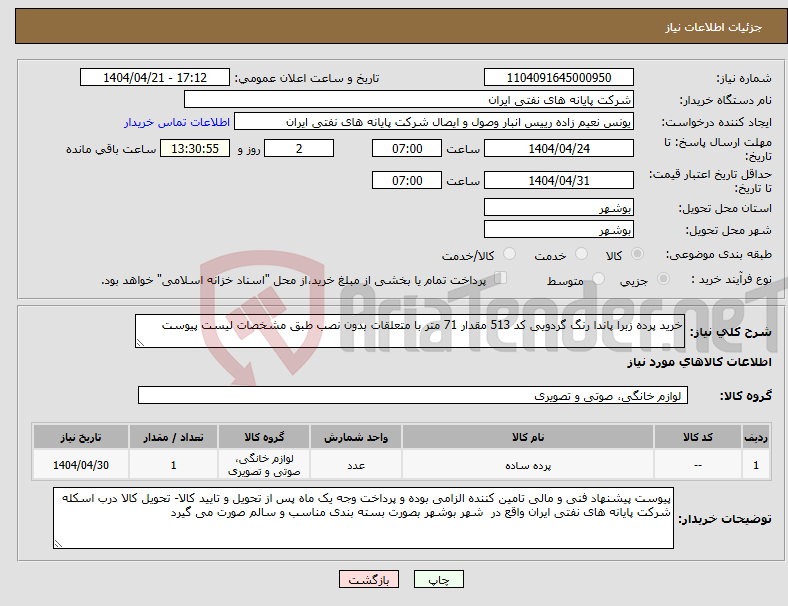Click the delivery province field بوشهر
The width and height of the screenshot is (788, 606).
coord(558,207)
